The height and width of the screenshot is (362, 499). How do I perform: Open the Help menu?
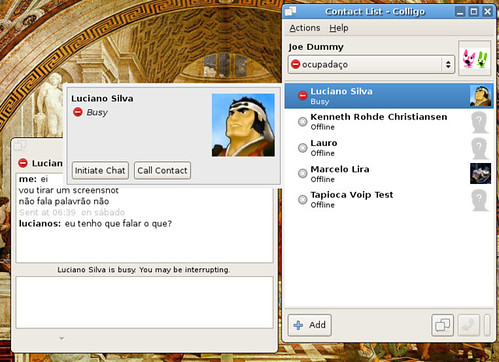click(339, 28)
